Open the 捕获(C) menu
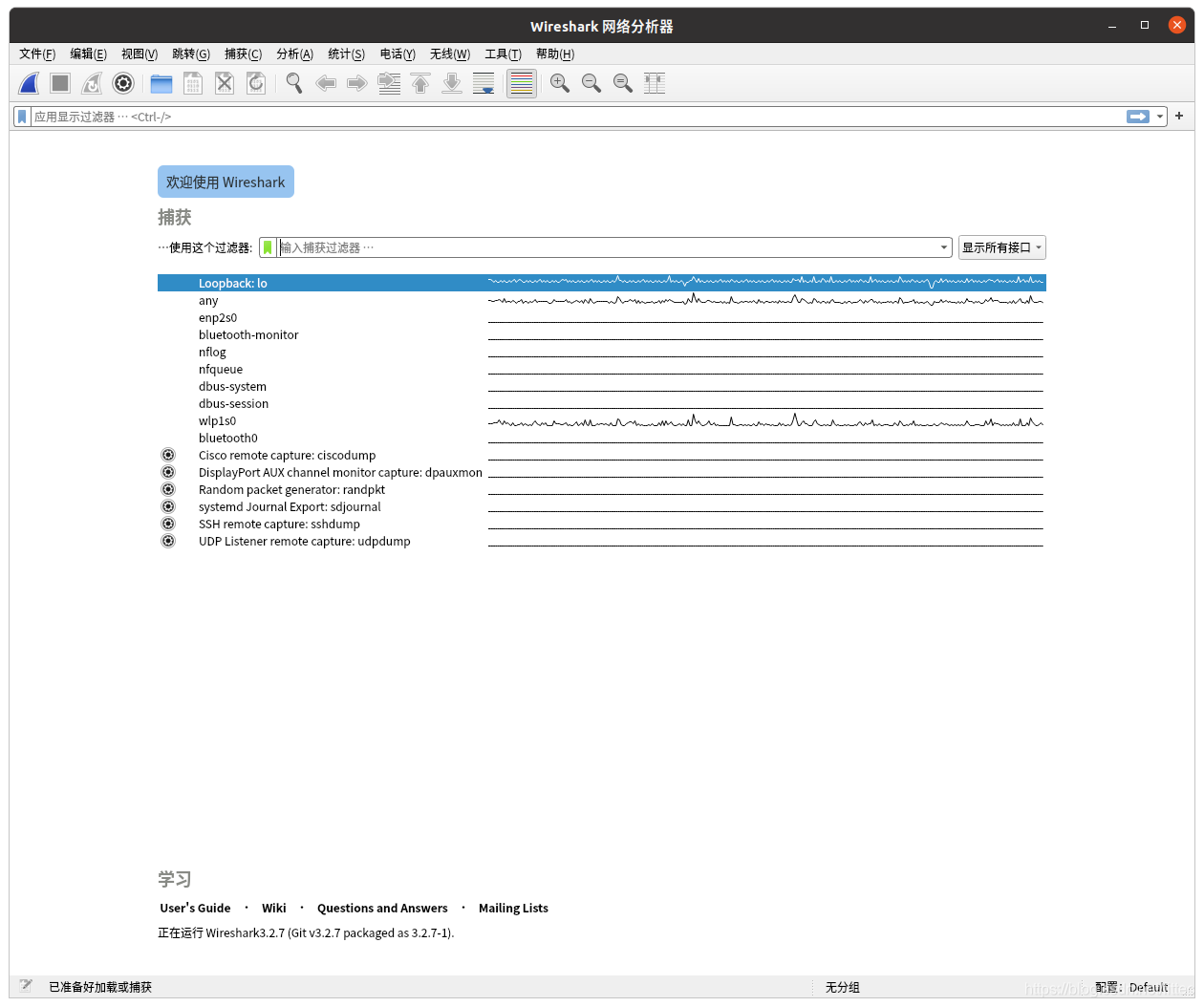The height and width of the screenshot is (1007, 1204). [243, 54]
